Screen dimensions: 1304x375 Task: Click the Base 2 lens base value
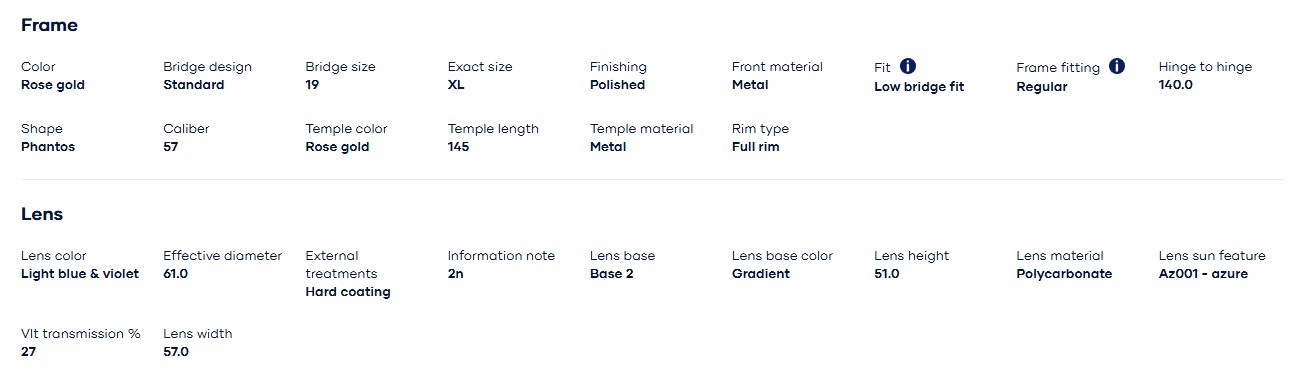coord(612,274)
